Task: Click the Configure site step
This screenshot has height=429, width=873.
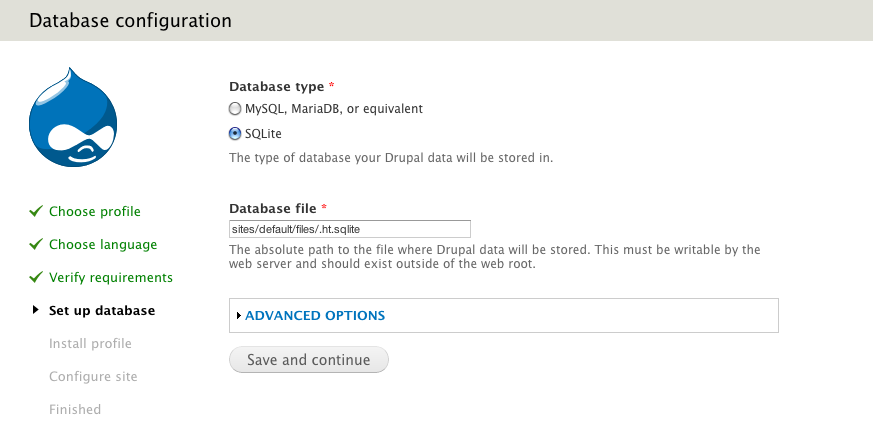Action: pos(93,376)
